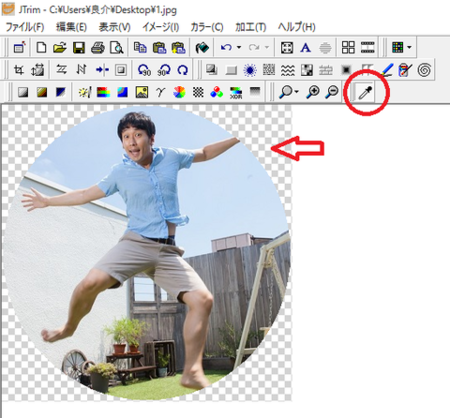
Task: Click the zoom out magnifier icon
Action: coord(332,92)
